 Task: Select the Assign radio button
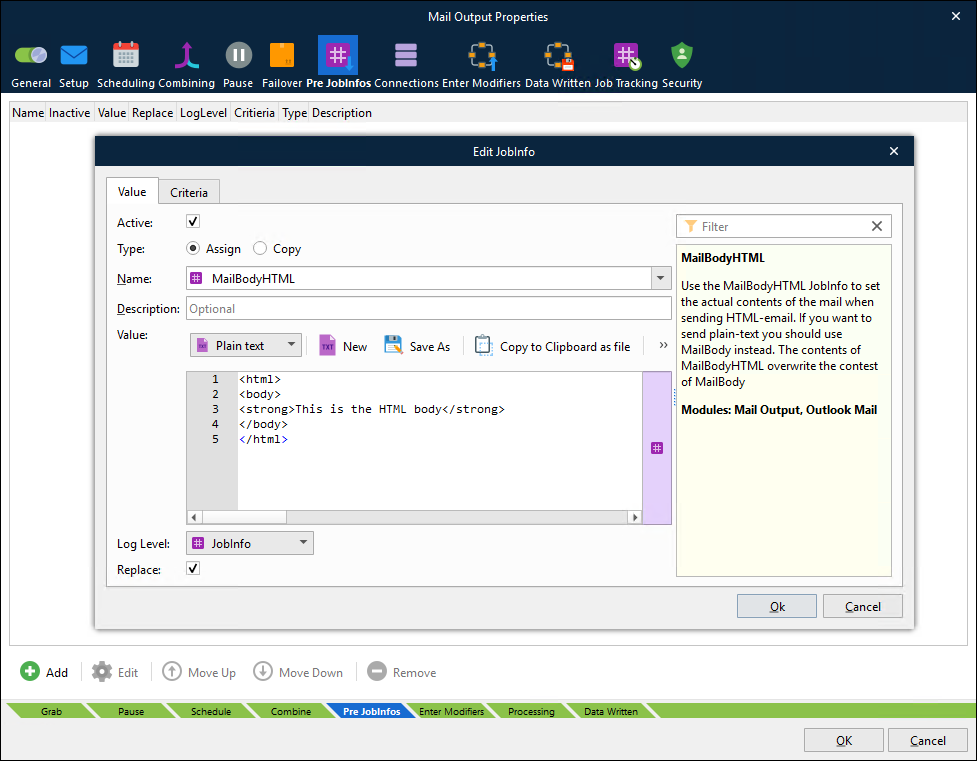click(193, 248)
